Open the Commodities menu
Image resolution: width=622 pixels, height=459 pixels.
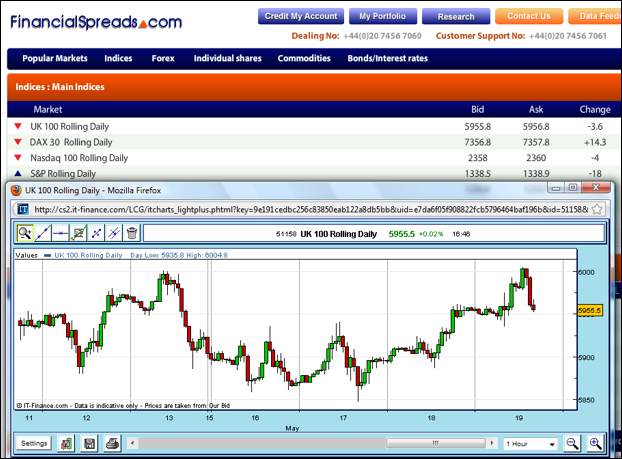click(x=304, y=58)
